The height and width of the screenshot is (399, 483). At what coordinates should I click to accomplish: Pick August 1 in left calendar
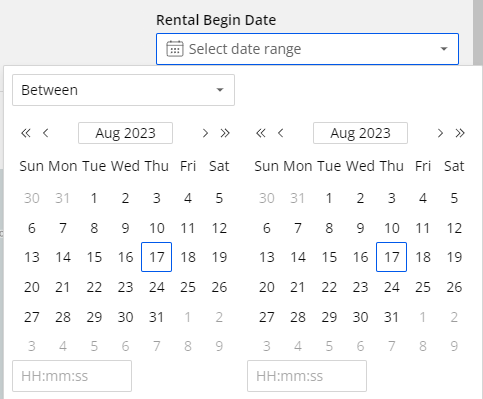pyautogui.click(x=94, y=198)
